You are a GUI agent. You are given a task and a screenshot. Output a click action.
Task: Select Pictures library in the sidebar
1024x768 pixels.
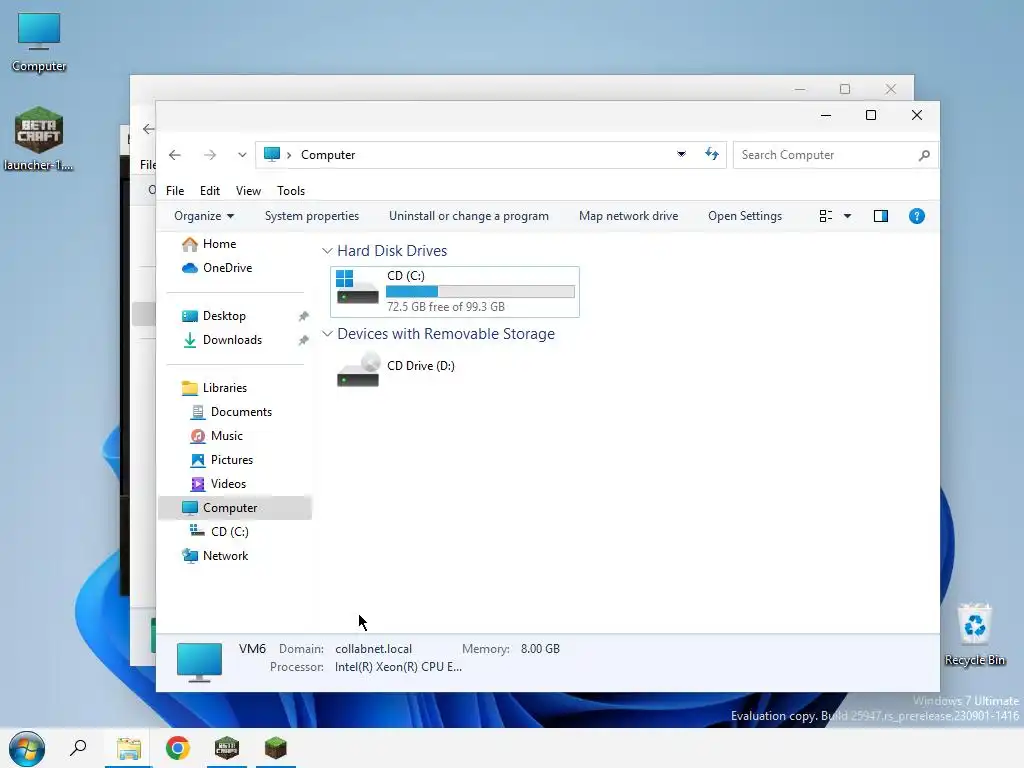click(x=232, y=460)
